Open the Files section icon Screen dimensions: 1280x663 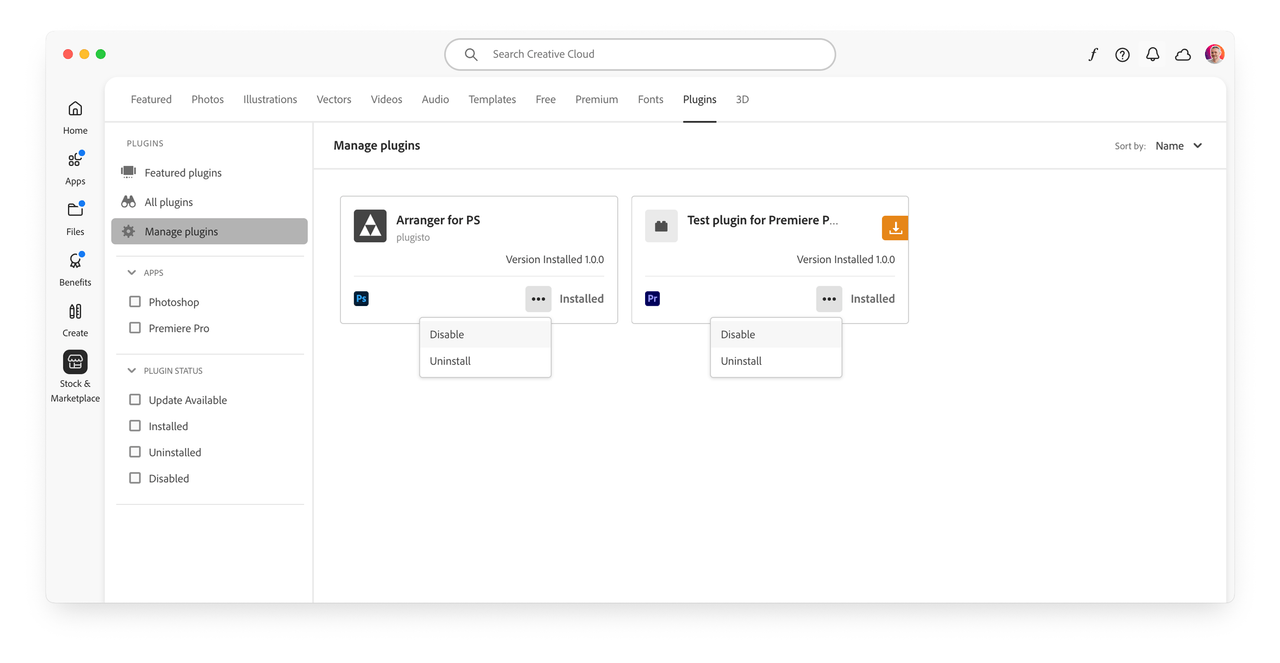tap(75, 211)
